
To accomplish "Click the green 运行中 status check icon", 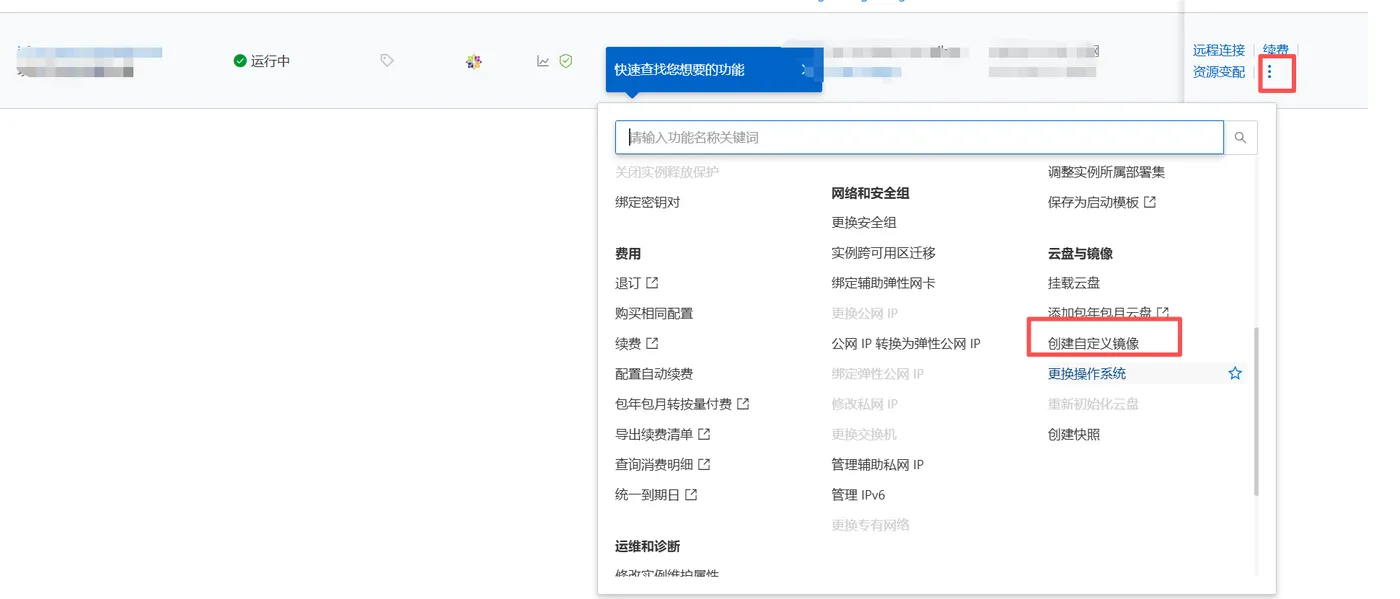I will tap(240, 61).
